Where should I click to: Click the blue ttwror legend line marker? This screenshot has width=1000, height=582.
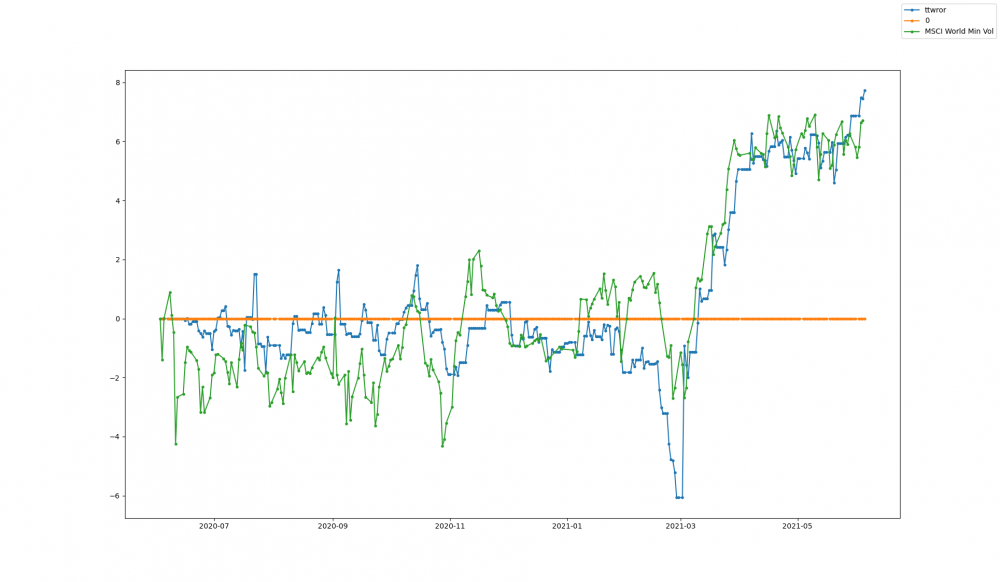[913, 10]
